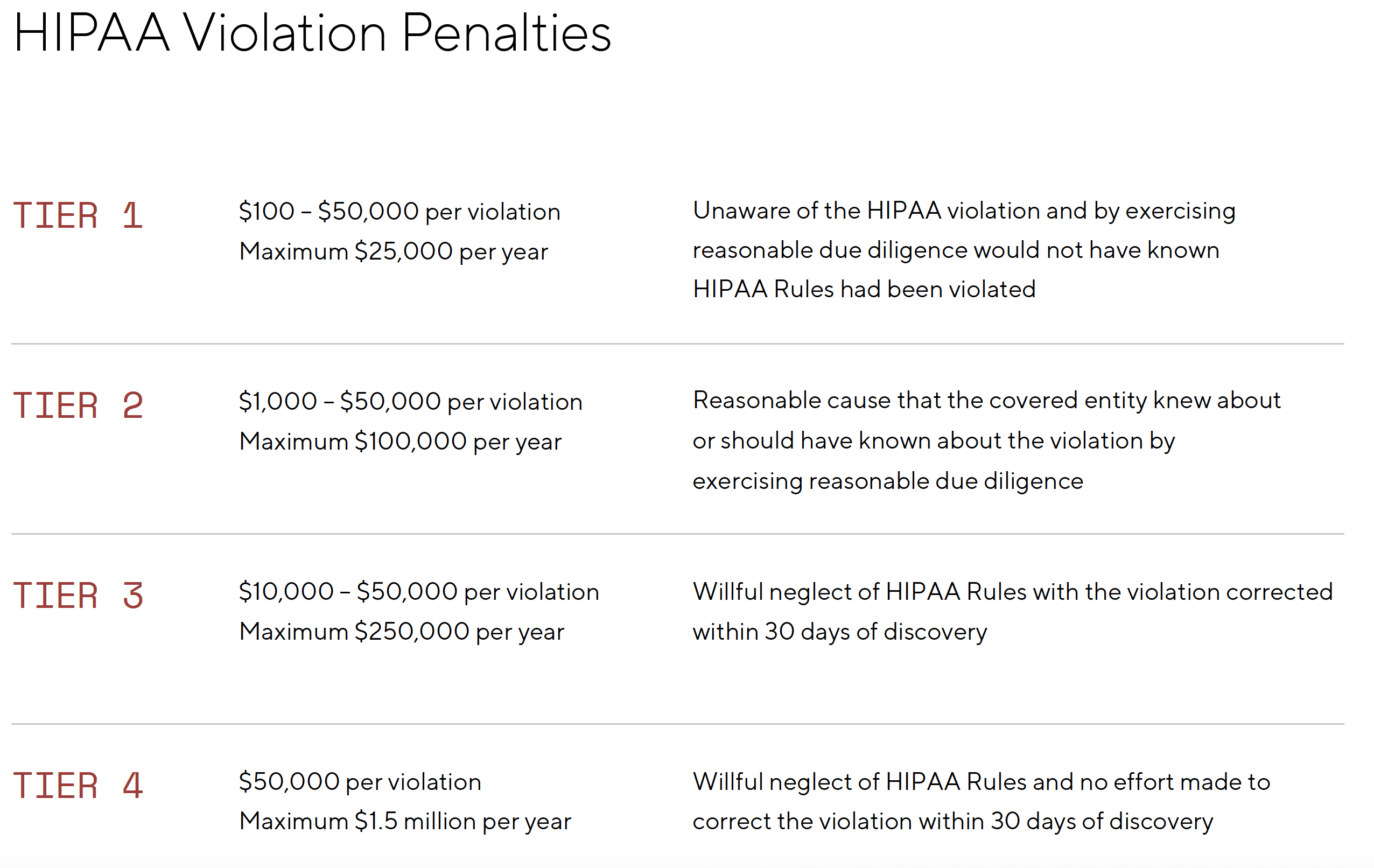This screenshot has height=868, width=1374.
Task: Click the divider line above Tier 4
Action: click(677, 724)
